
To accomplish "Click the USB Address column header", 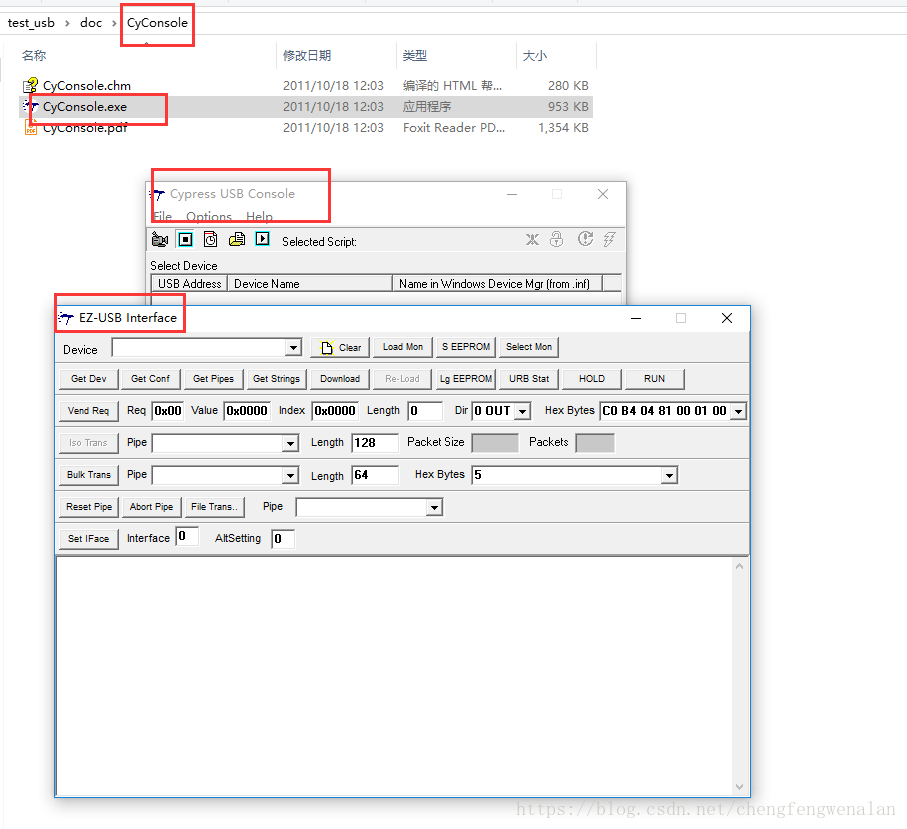I will (x=190, y=283).
